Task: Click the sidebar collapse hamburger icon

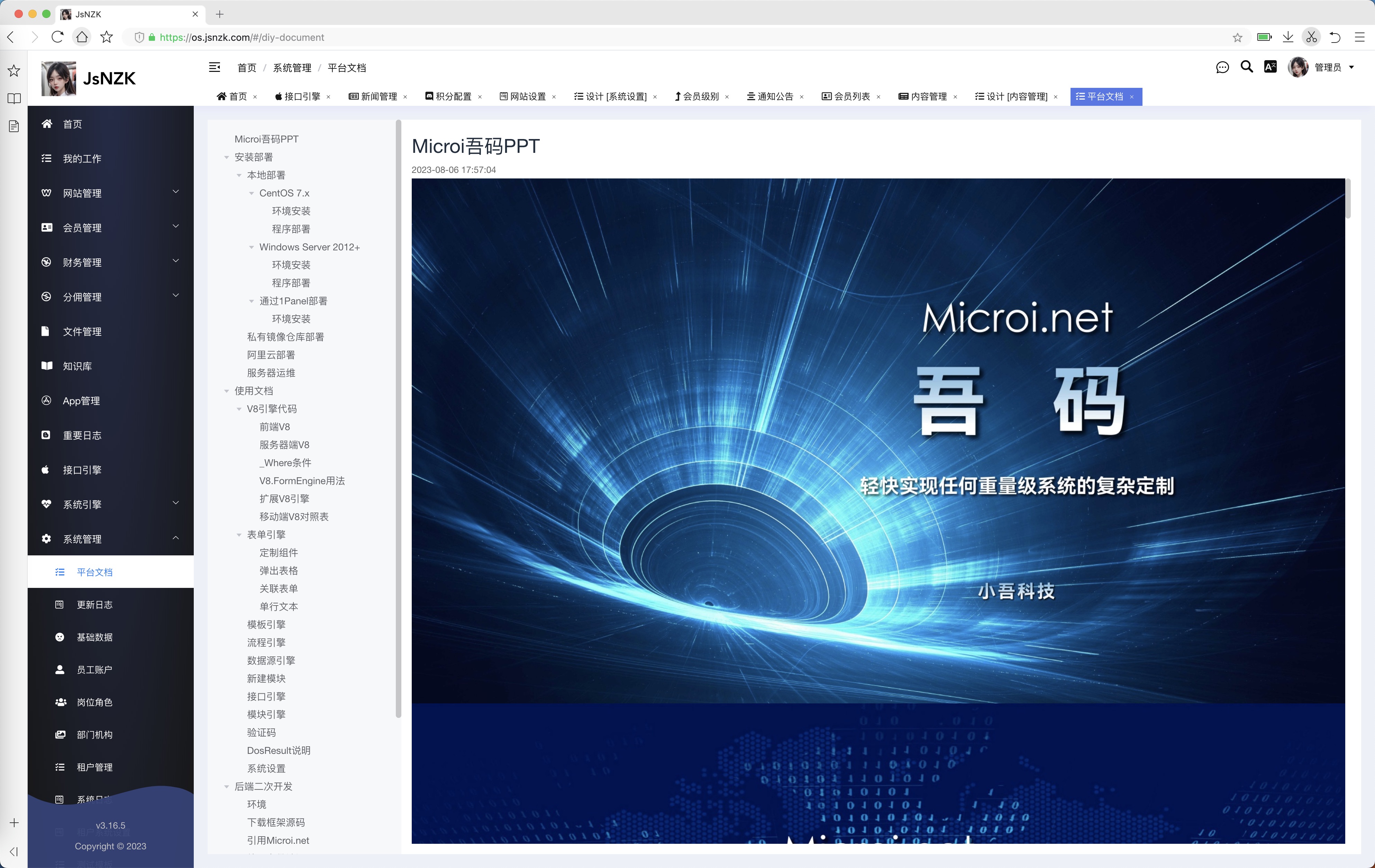Action: pyautogui.click(x=215, y=67)
